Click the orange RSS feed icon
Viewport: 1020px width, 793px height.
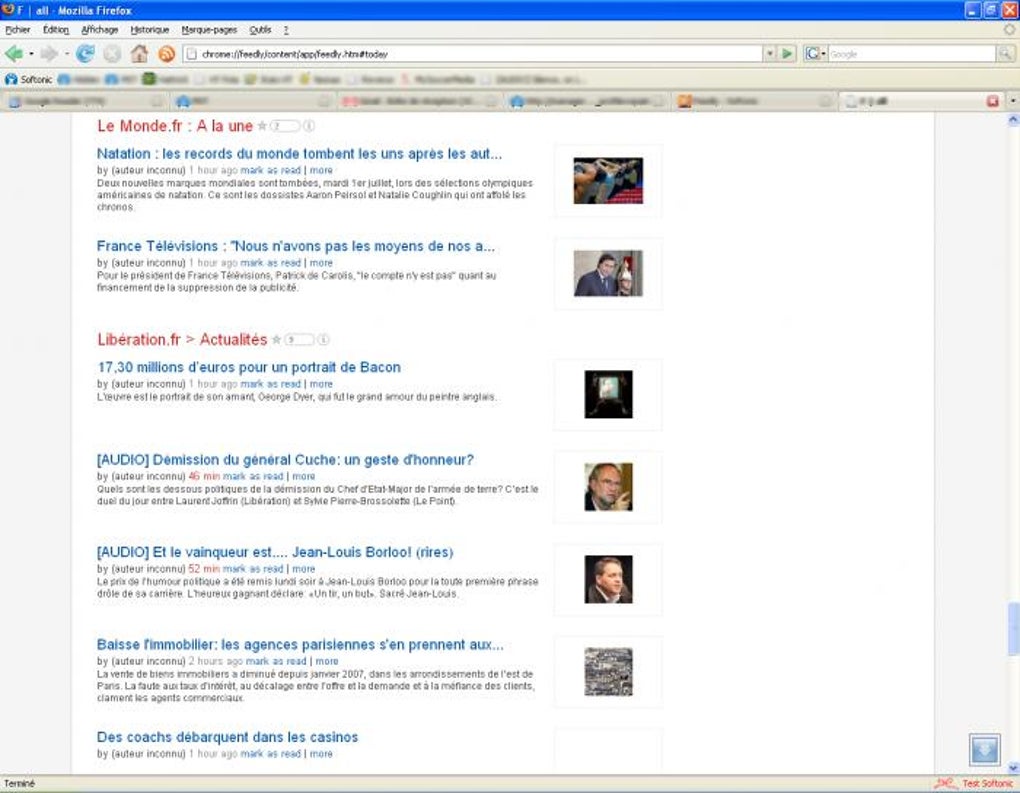[x=166, y=53]
